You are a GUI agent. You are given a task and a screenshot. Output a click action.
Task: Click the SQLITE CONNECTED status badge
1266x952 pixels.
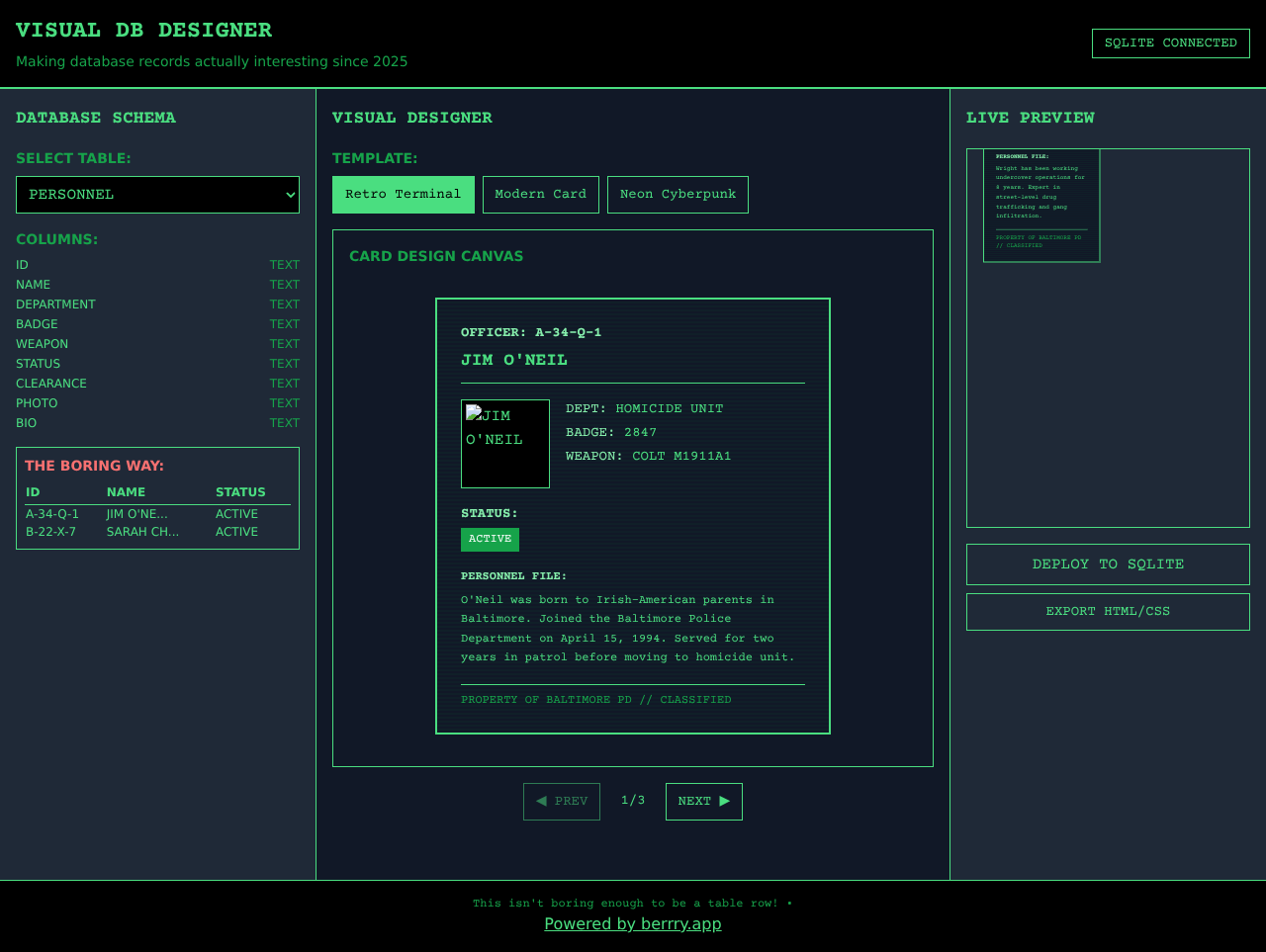tap(1170, 43)
